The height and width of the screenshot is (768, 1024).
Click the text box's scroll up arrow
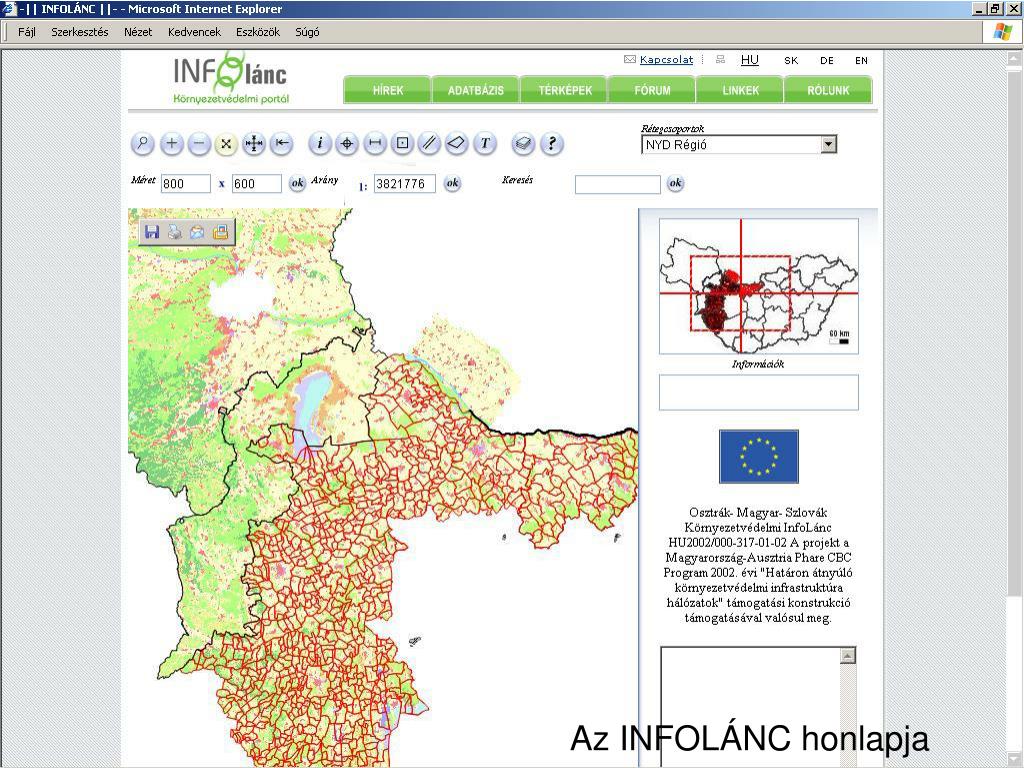(x=848, y=656)
